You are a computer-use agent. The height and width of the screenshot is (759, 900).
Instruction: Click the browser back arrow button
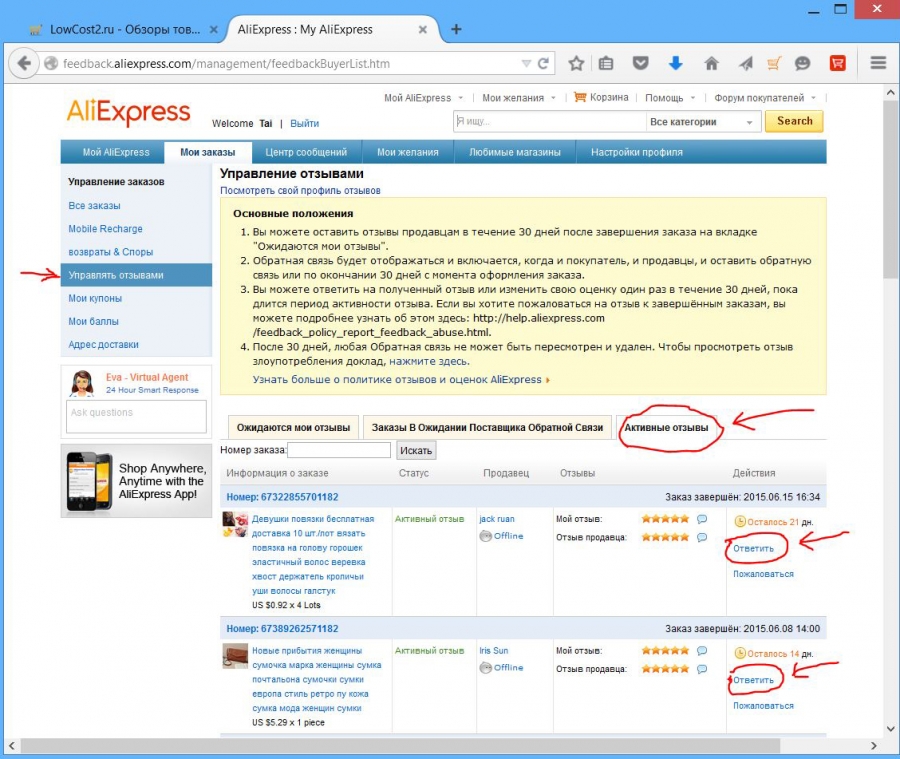[x=24, y=63]
